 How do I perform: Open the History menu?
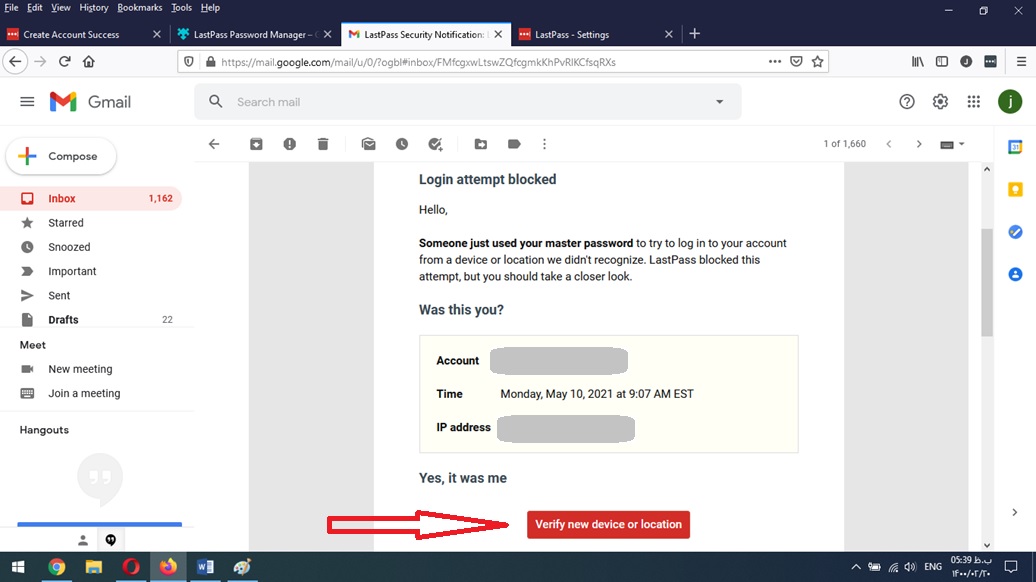pos(94,8)
